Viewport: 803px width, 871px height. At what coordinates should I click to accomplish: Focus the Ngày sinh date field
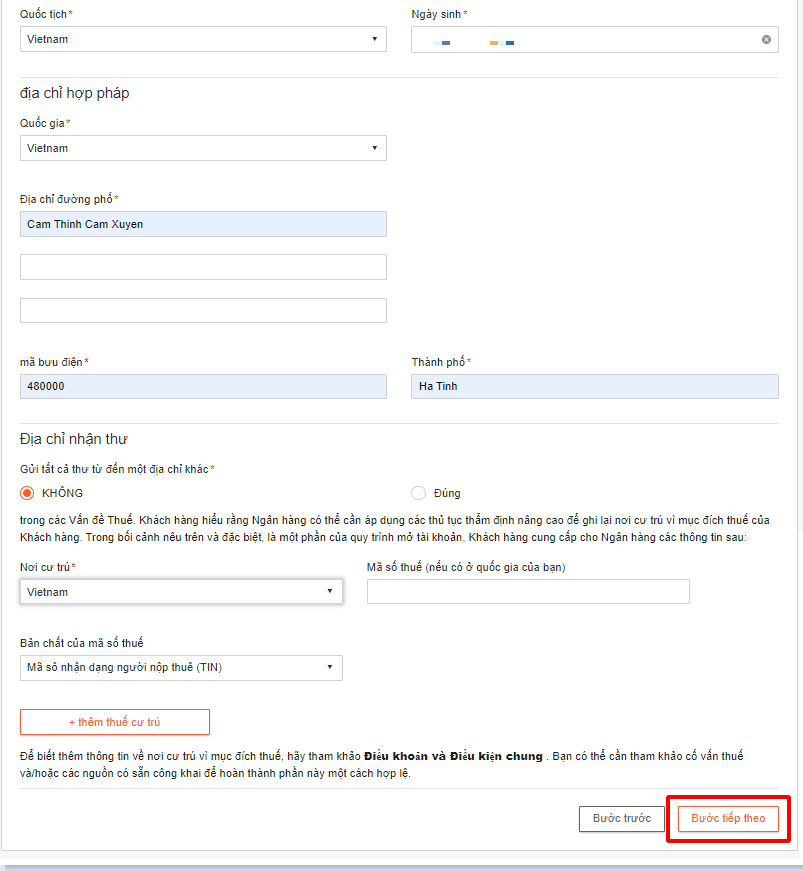pyautogui.click(x=595, y=39)
